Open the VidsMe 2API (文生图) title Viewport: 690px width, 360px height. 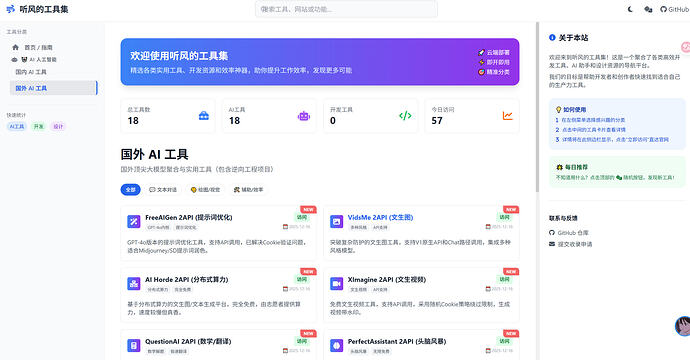pyautogui.click(x=380, y=217)
